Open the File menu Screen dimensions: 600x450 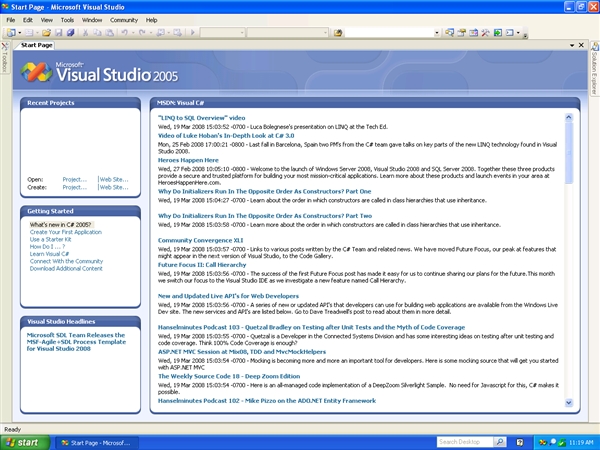pyautogui.click(x=11, y=20)
